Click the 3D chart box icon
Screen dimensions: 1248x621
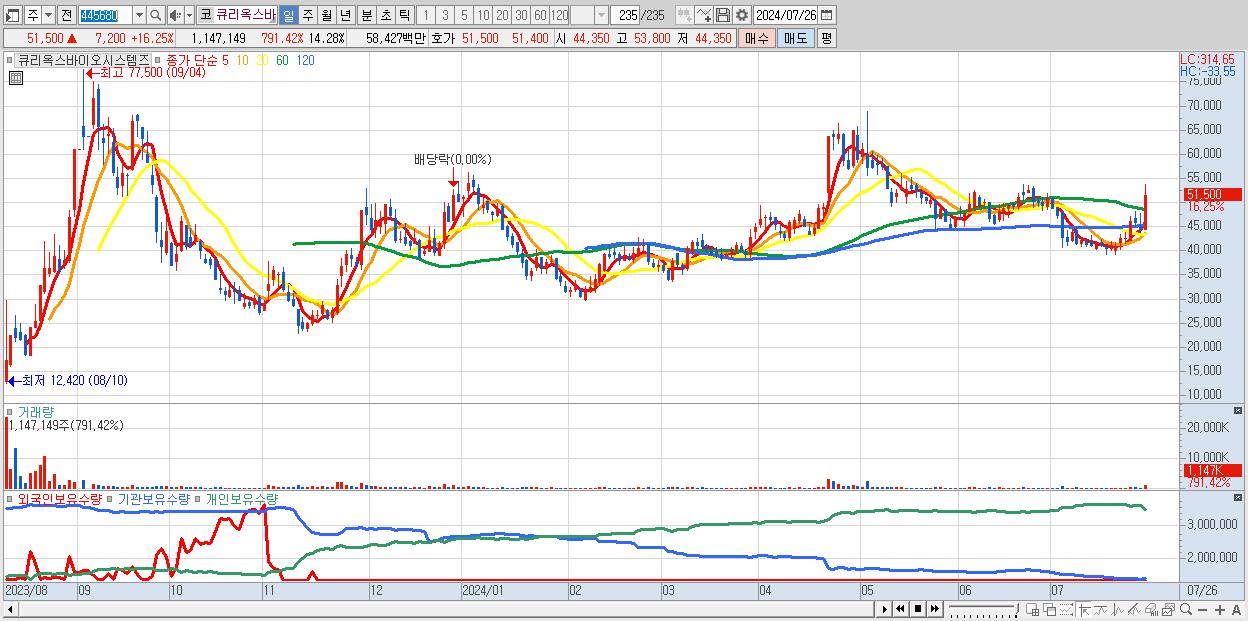pos(1152,610)
